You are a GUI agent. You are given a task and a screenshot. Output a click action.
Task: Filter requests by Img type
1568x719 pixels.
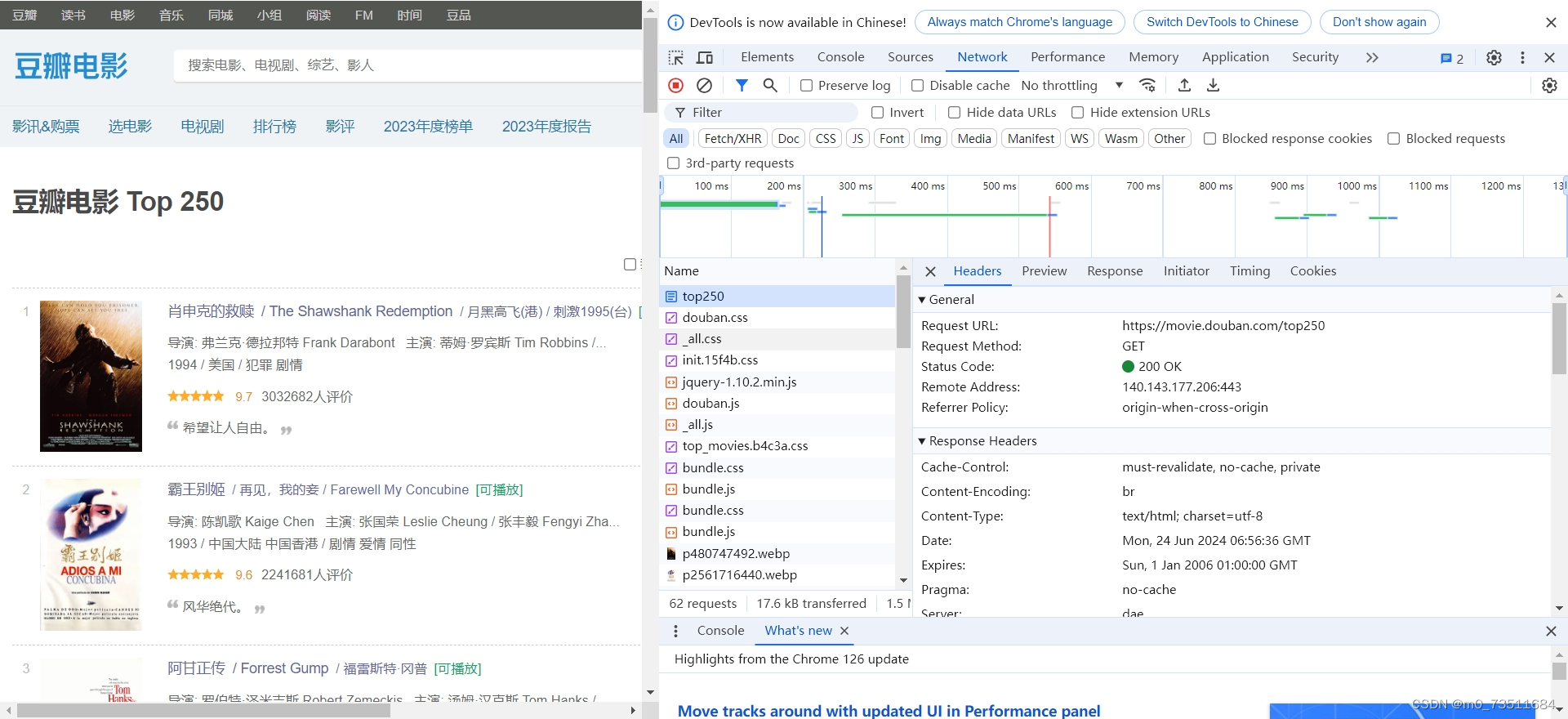[x=930, y=138]
